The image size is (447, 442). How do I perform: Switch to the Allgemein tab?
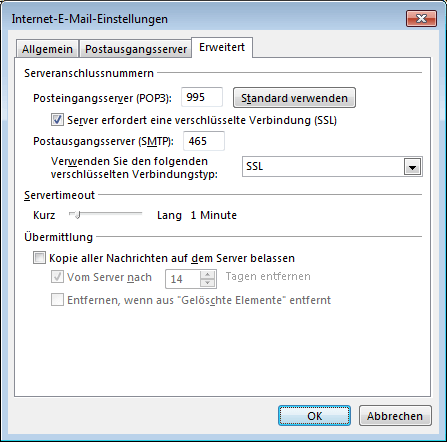47,49
